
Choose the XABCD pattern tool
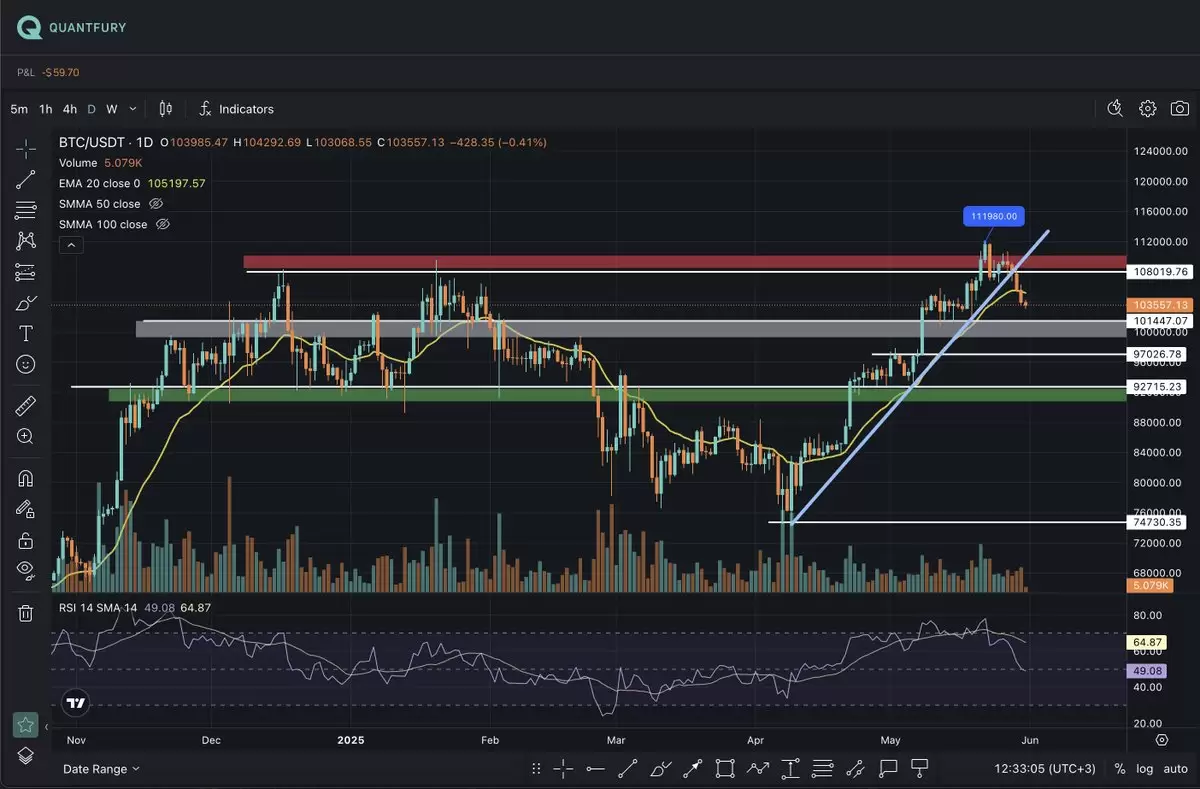(x=25, y=241)
